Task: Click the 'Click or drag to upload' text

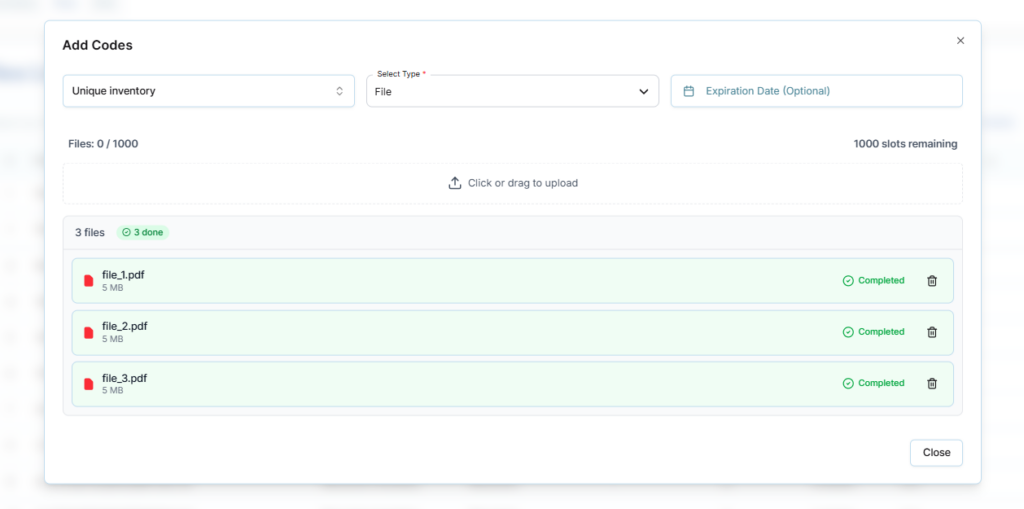Action: click(522, 183)
